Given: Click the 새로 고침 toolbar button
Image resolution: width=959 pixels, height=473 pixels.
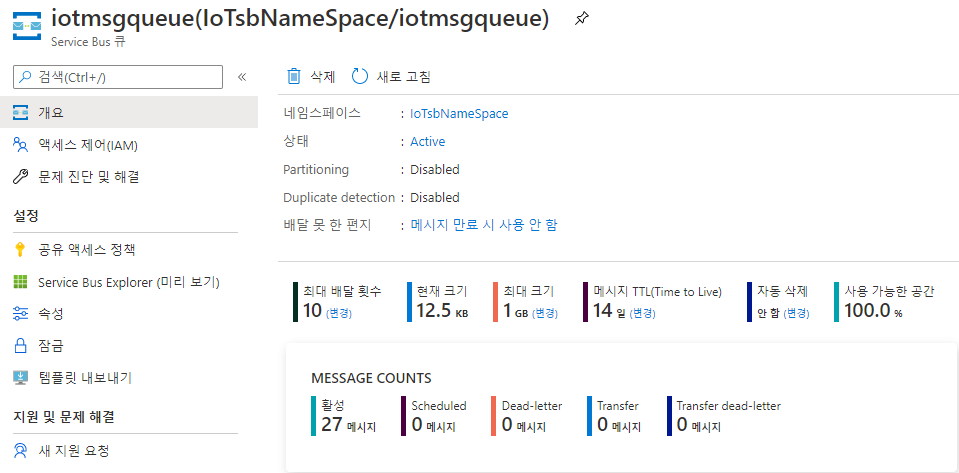Looking at the screenshot, I should (391, 76).
